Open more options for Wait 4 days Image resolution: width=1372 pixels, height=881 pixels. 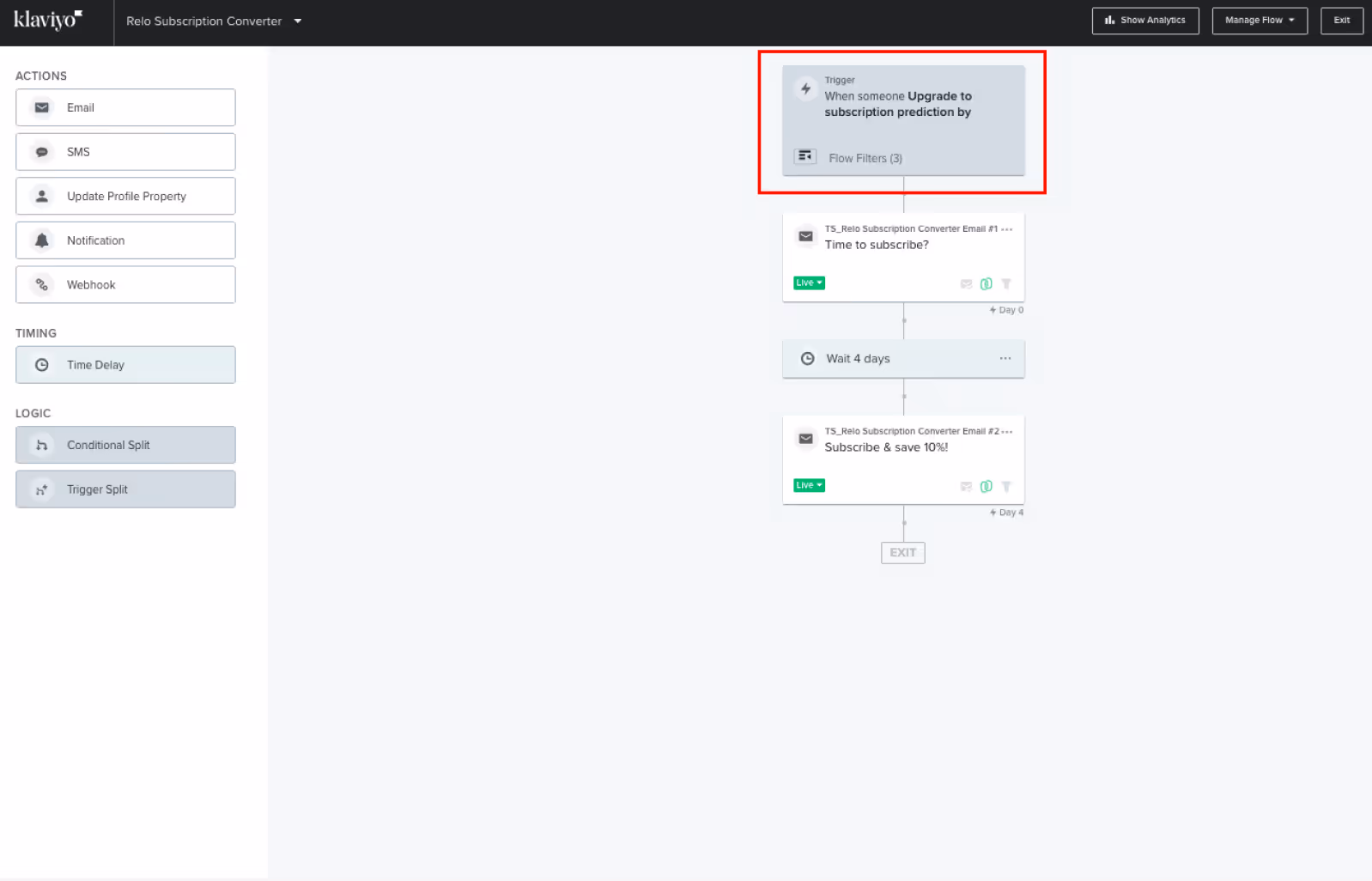coord(1005,358)
